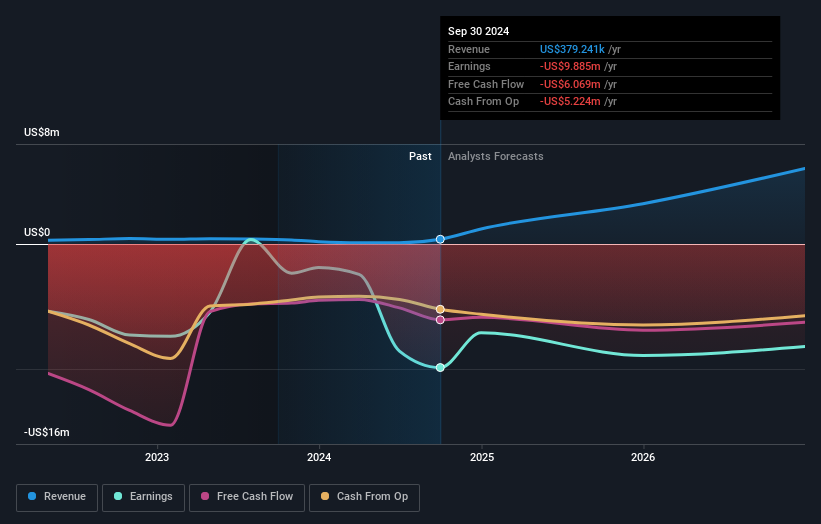Viewport: 821px width, 524px height.
Task: Click the Sep 30 2024 tooltip date
Action: click(x=479, y=31)
